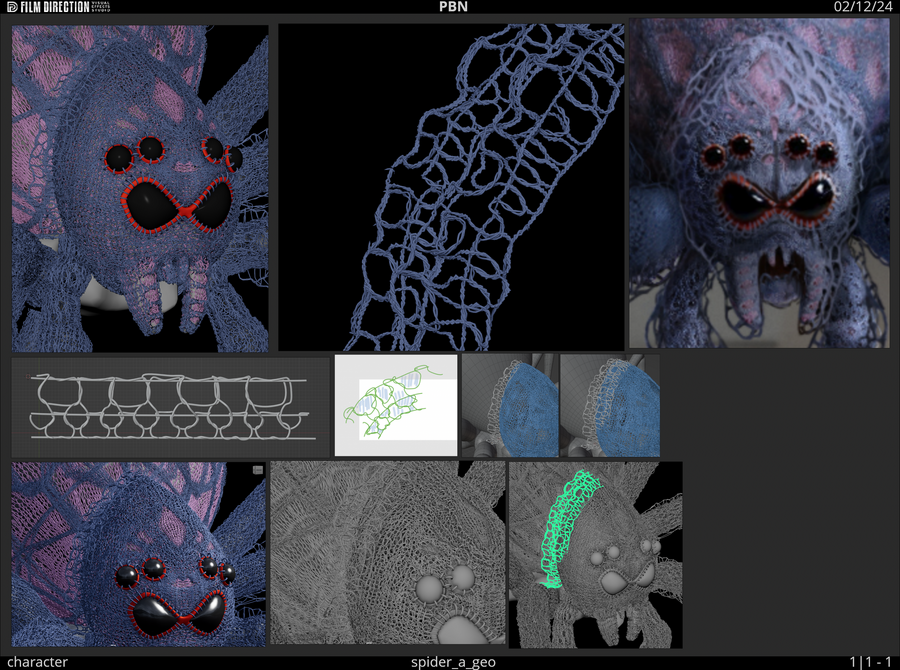Click the spider_a_geo asset name
The width and height of the screenshot is (900, 670).
[453, 662]
